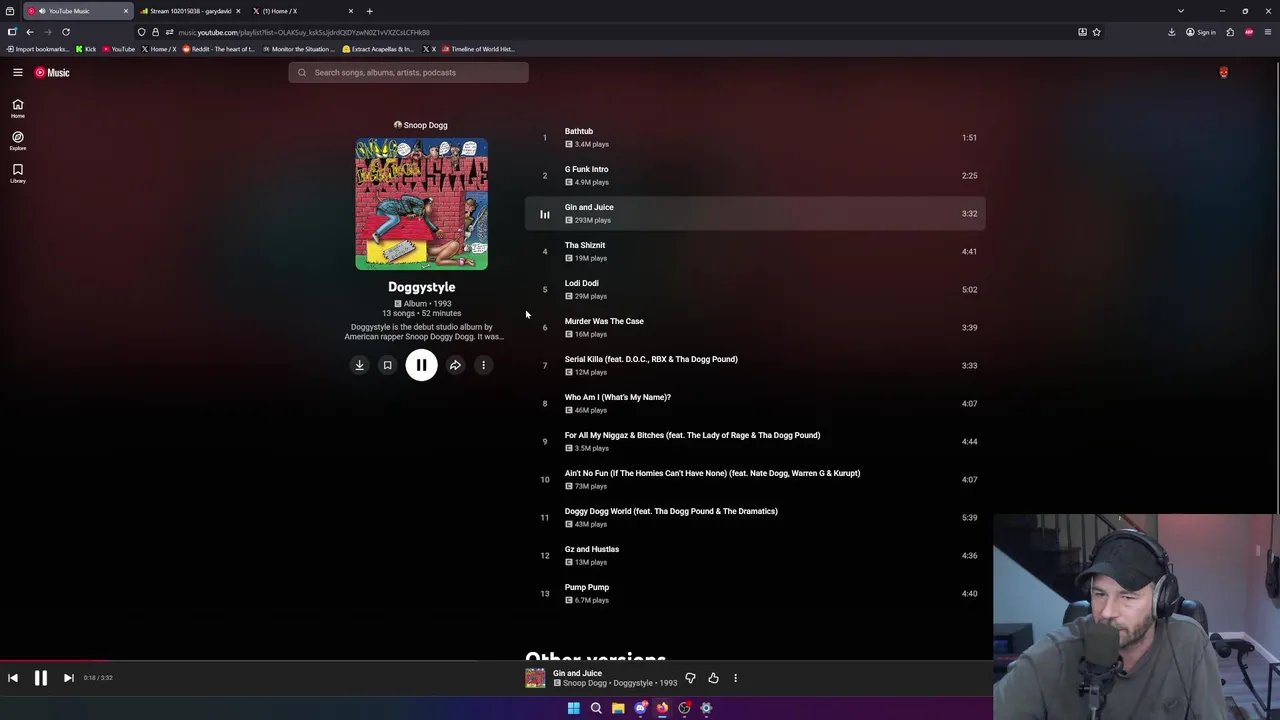1280x720 pixels.
Task: Open Explore in the sidebar
Action: 17,140
